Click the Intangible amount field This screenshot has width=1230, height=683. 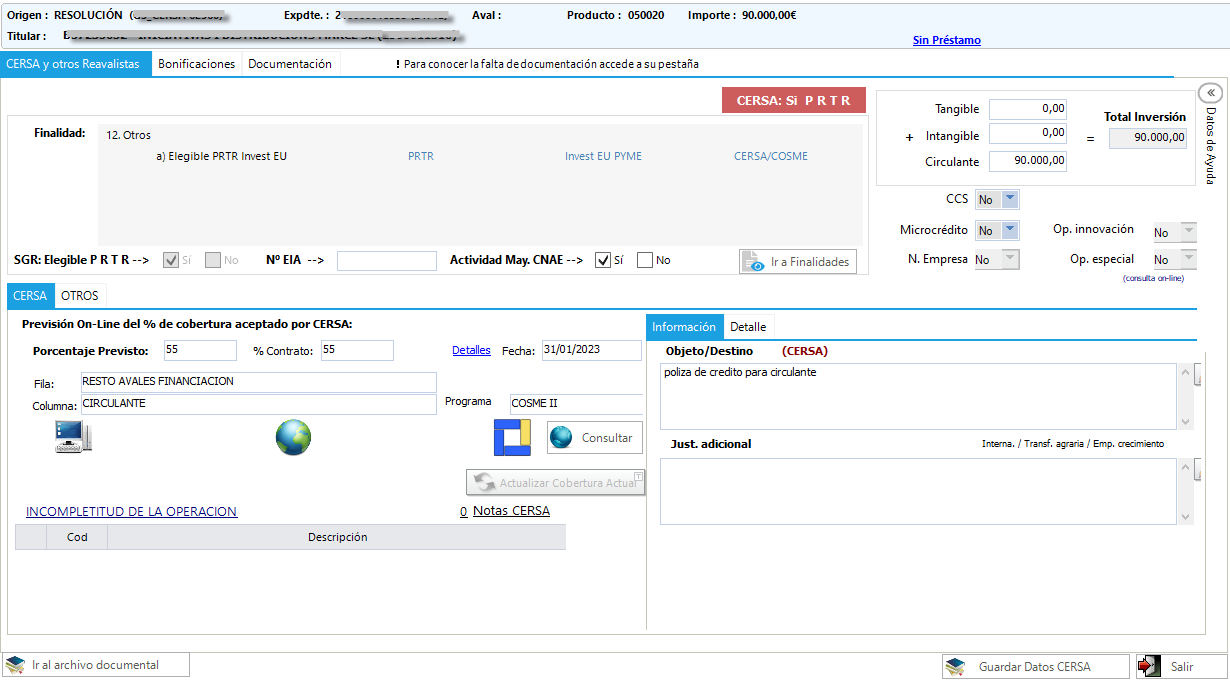pyautogui.click(x=1028, y=135)
